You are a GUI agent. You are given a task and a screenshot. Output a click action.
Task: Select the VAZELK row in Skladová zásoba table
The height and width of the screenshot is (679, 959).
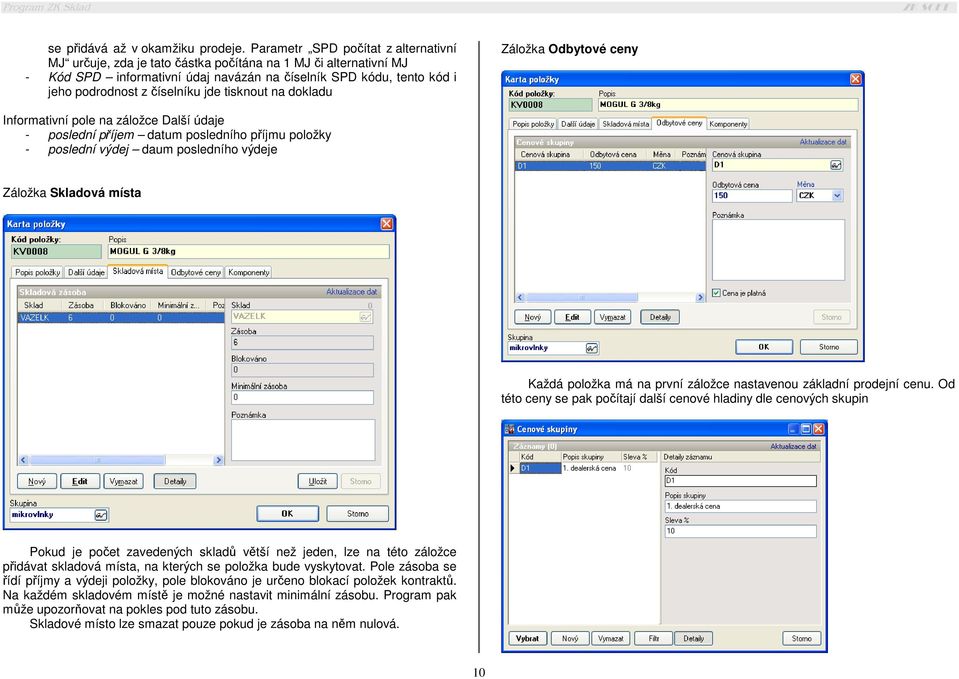click(x=121, y=318)
